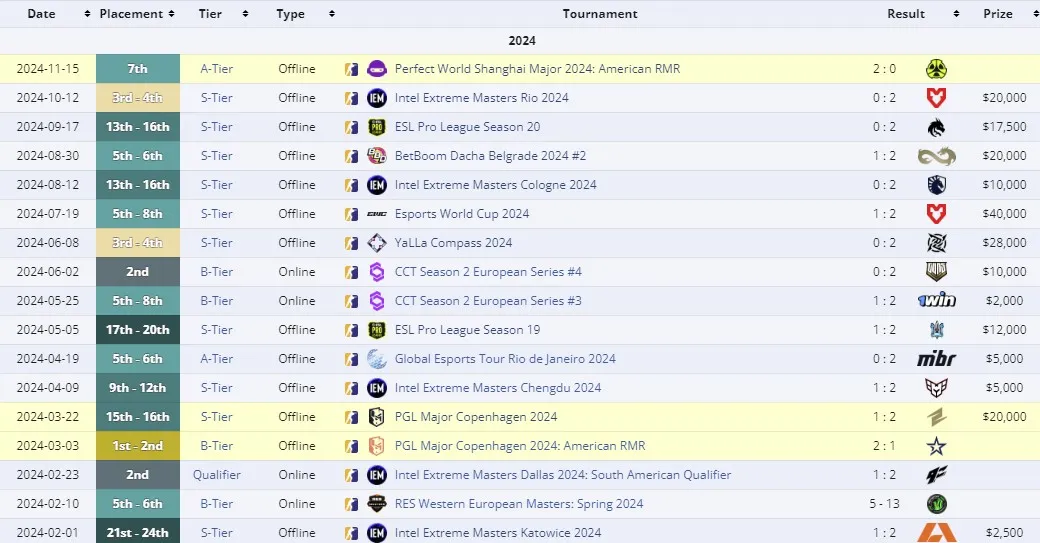Screen dimensions: 1040x543
Task: Sort table by Type column arrows
Action: [332, 14]
